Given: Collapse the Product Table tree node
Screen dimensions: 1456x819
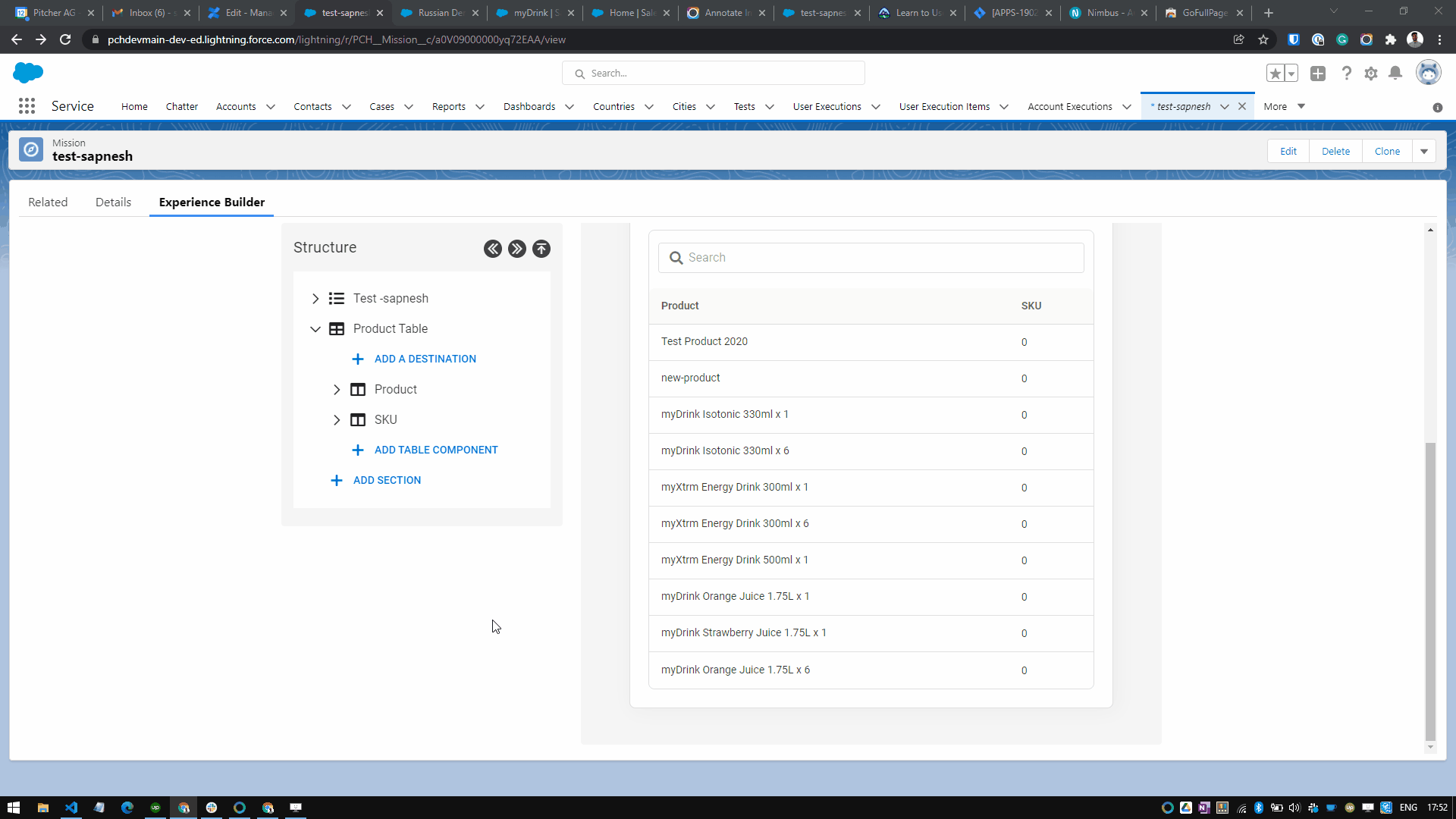Looking at the screenshot, I should click(315, 329).
